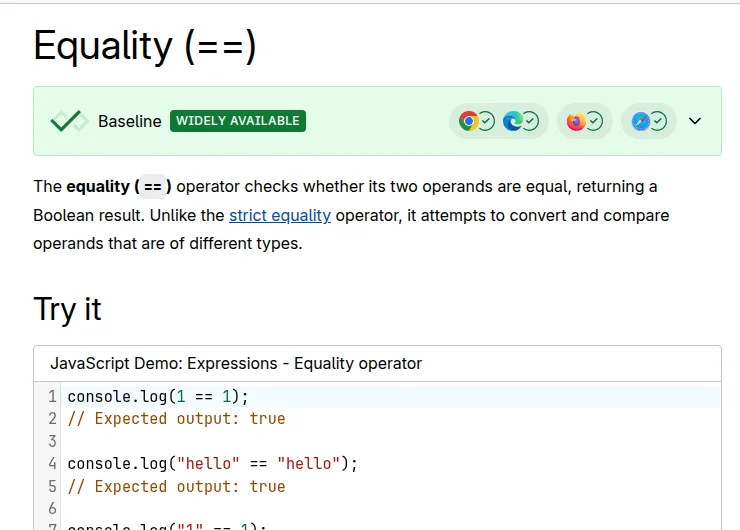Click line number 1 in code gutter
This screenshot has width=740, height=530.
click(x=52, y=396)
